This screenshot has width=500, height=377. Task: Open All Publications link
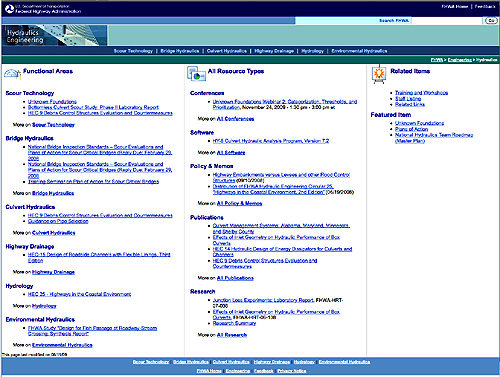click(x=235, y=278)
